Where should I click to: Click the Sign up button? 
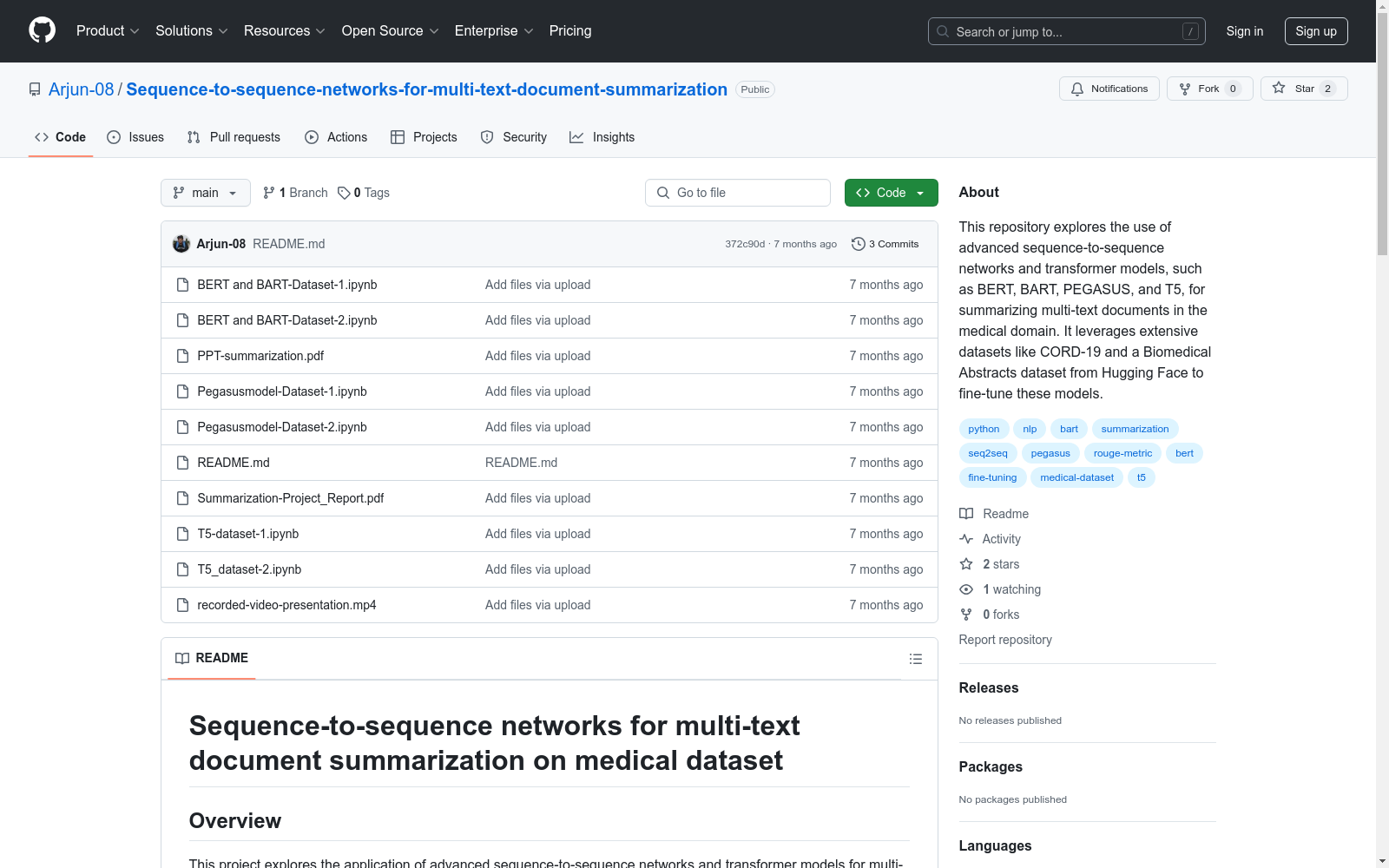pos(1316,31)
